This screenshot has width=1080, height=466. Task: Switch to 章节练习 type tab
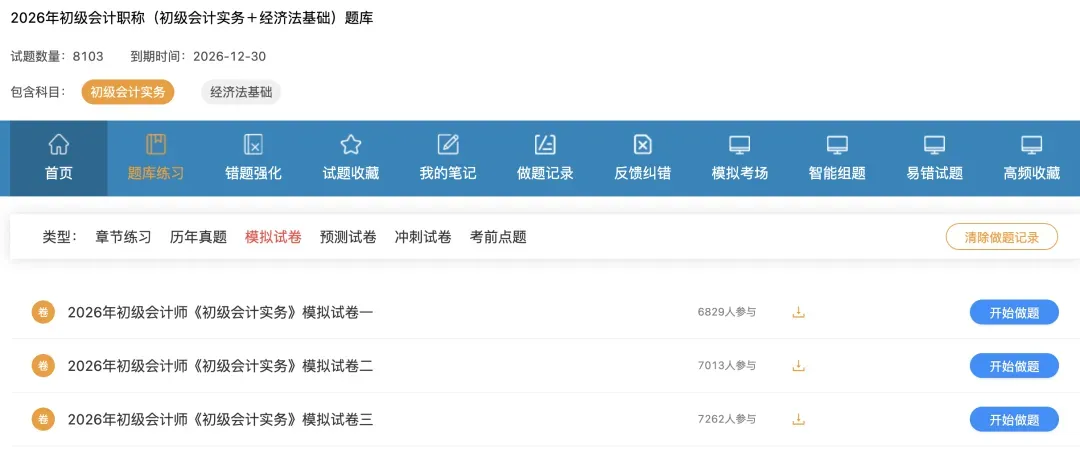pyautogui.click(x=123, y=237)
